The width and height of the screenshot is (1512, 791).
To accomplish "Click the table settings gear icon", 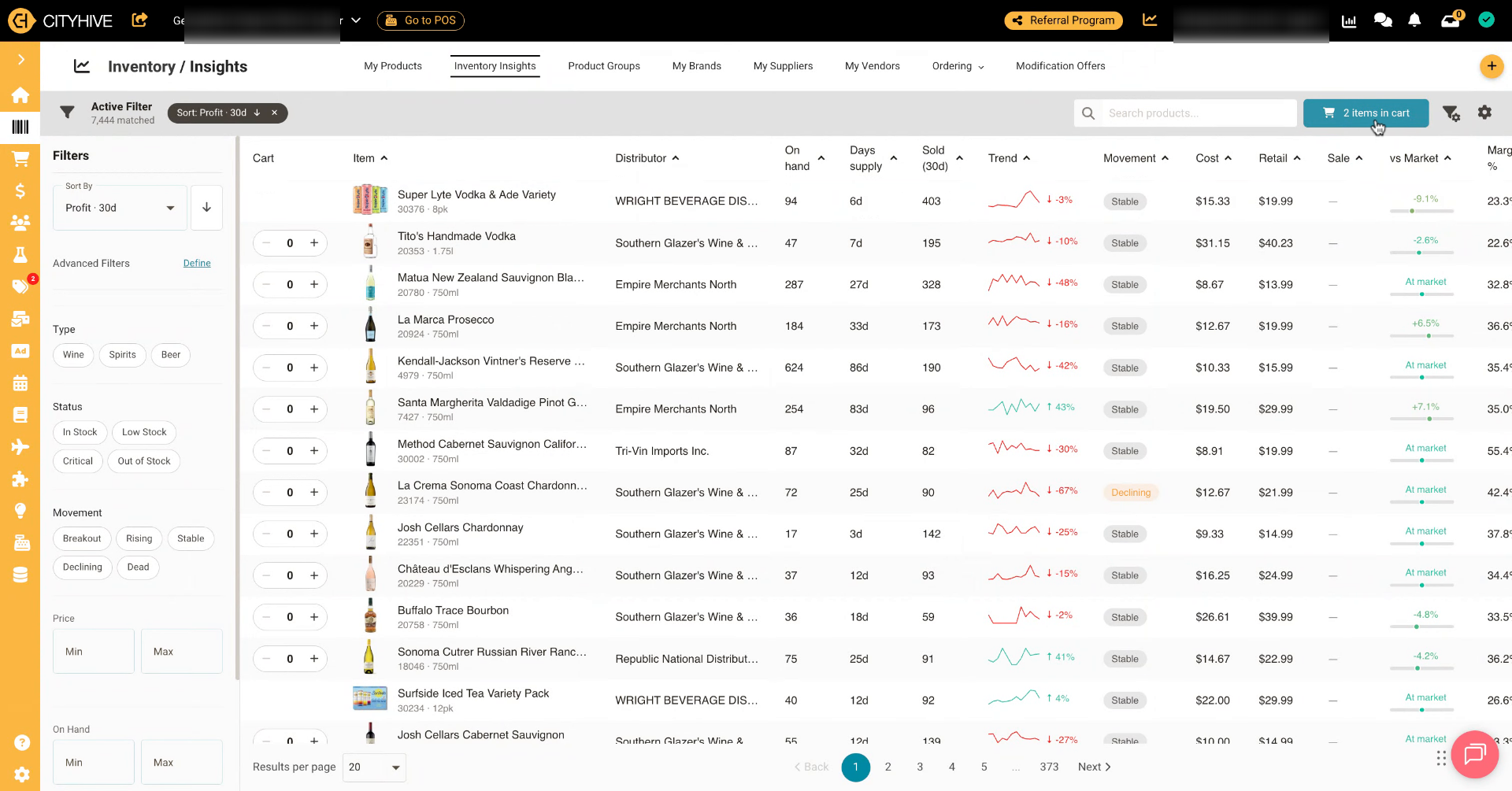I will pos(1484,113).
